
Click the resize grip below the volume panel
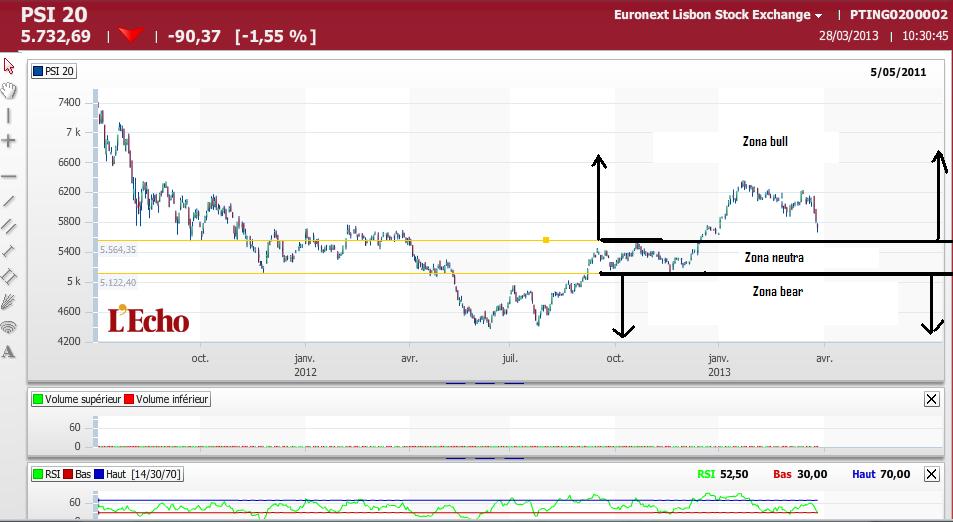tap(484, 458)
